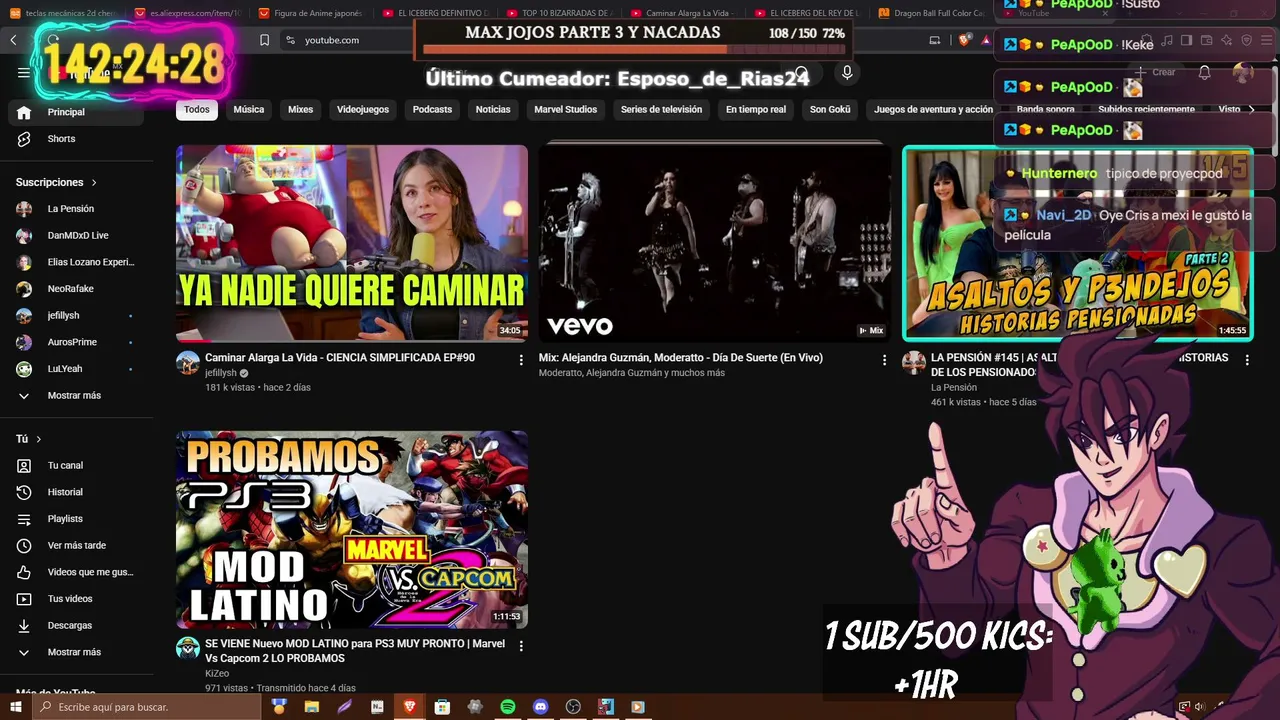Show more category chips with right arrow

tap(1251, 110)
